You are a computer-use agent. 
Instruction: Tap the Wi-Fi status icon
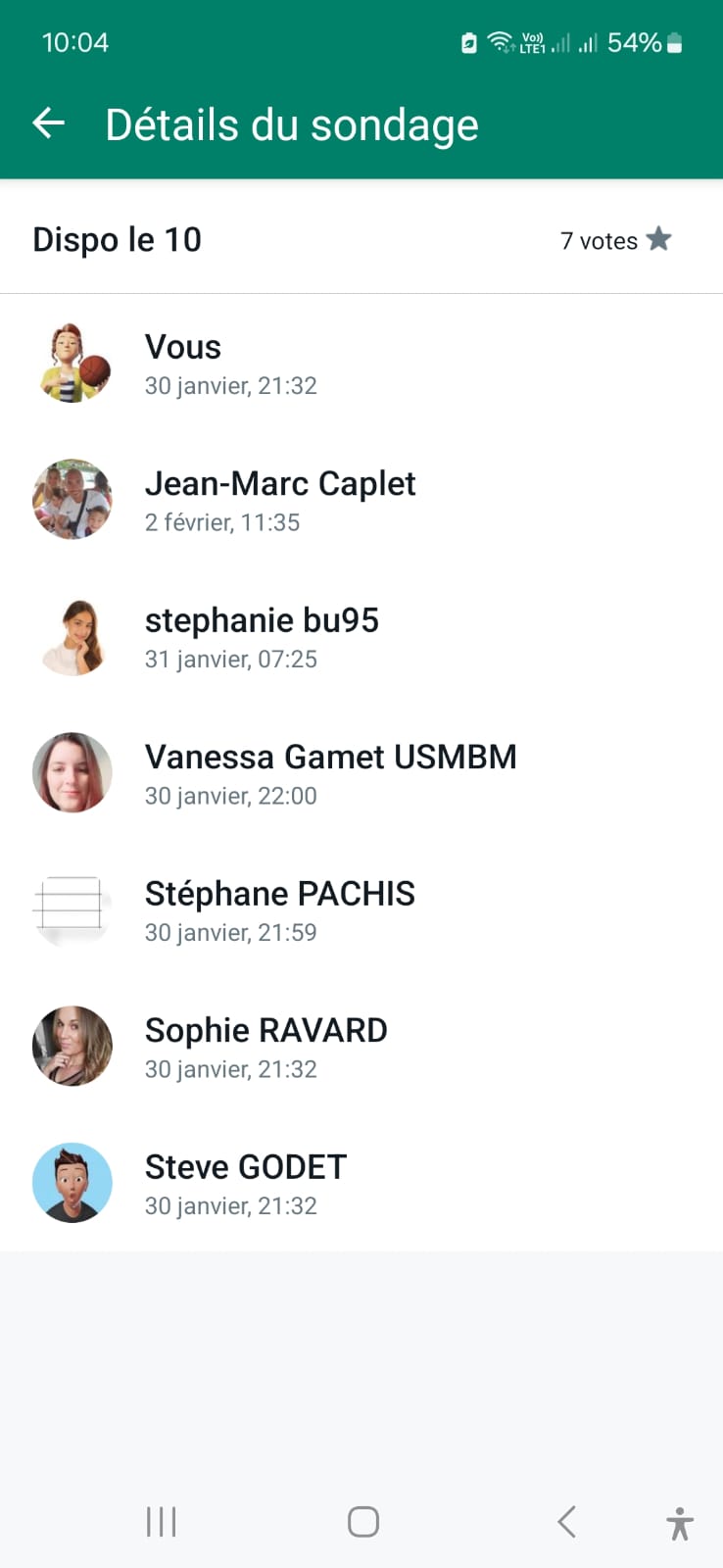pyautogui.click(x=500, y=42)
